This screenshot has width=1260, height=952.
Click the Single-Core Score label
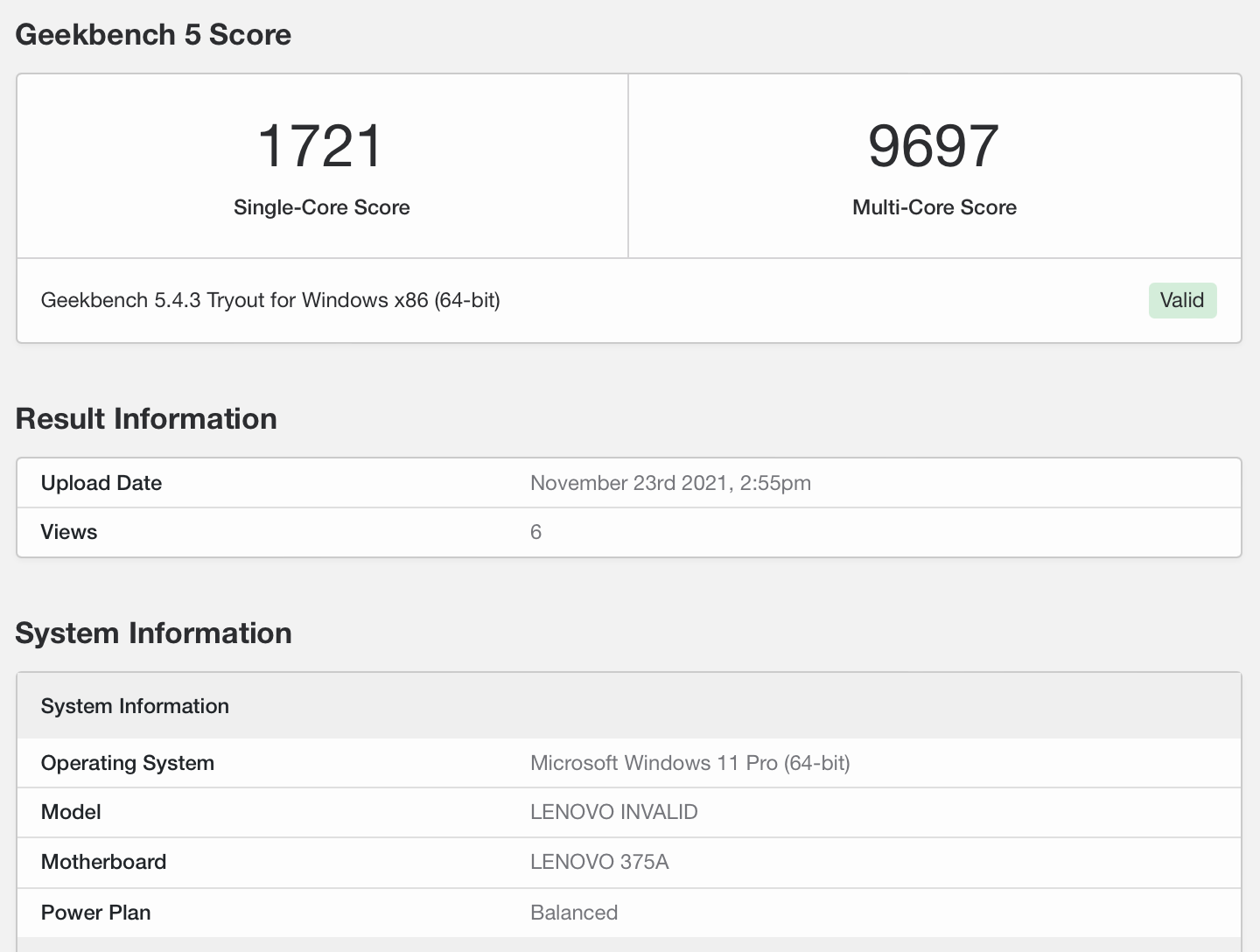point(321,207)
